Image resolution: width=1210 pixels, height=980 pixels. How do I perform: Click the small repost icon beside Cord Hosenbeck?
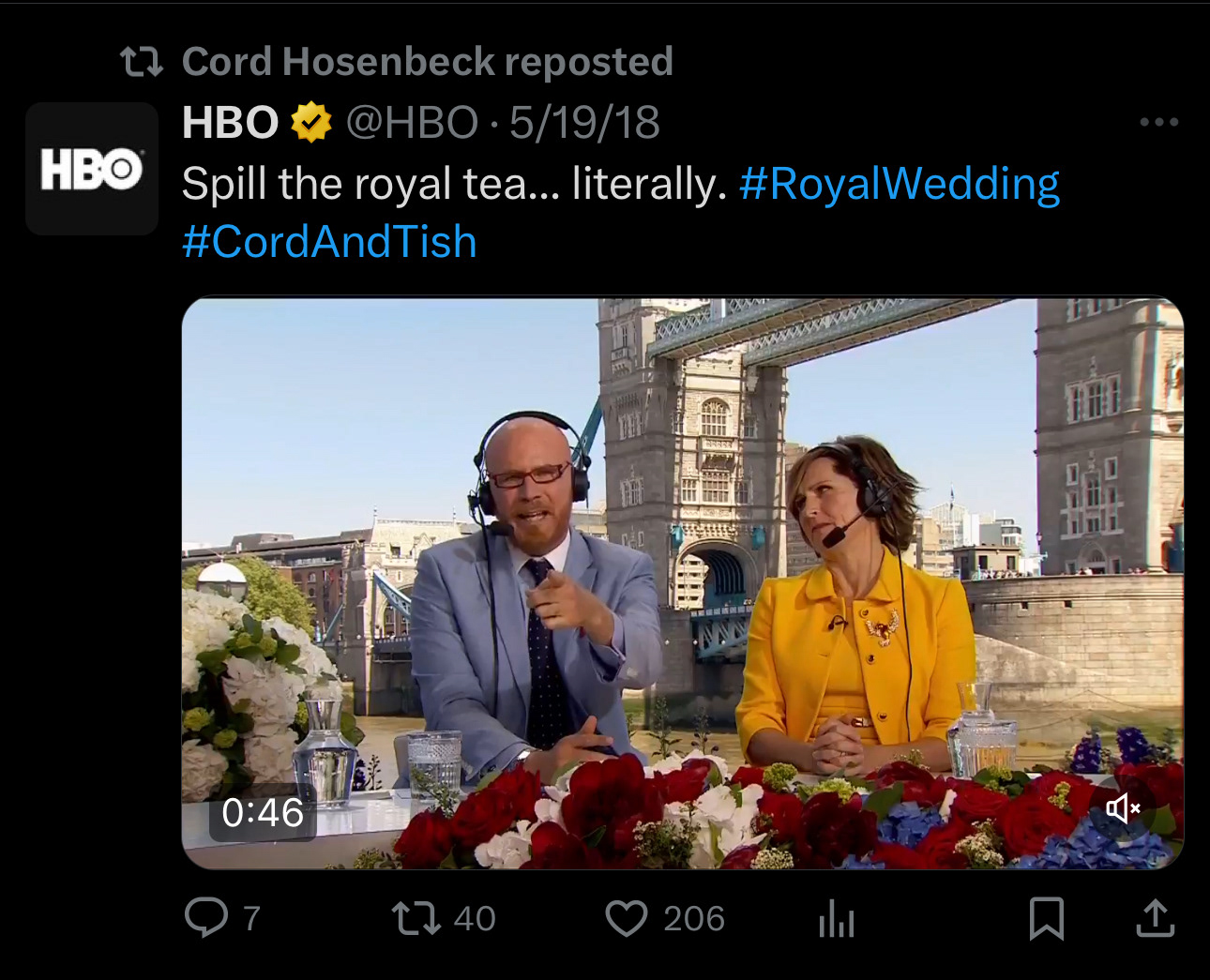142,62
